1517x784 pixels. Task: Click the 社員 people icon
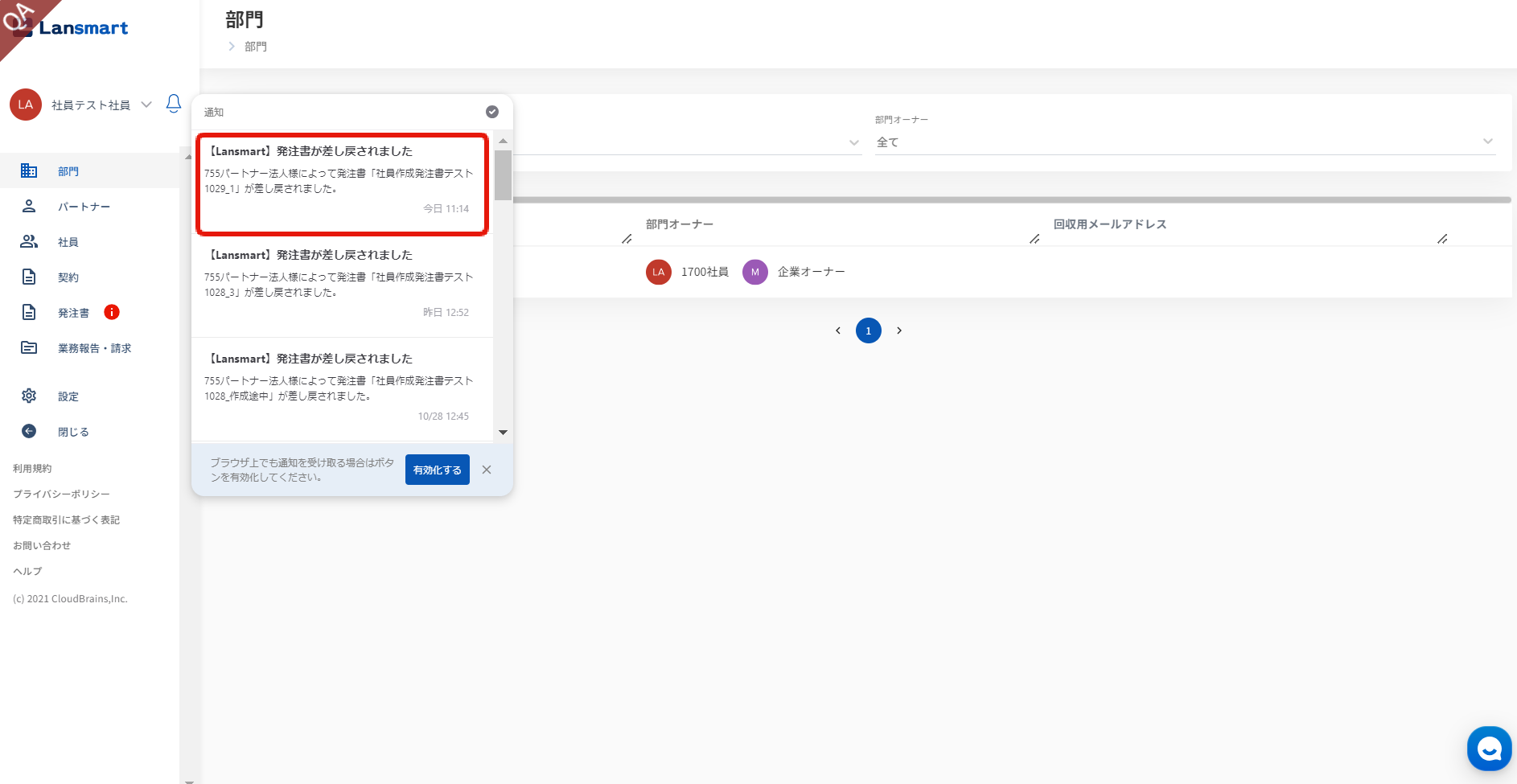pos(29,241)
